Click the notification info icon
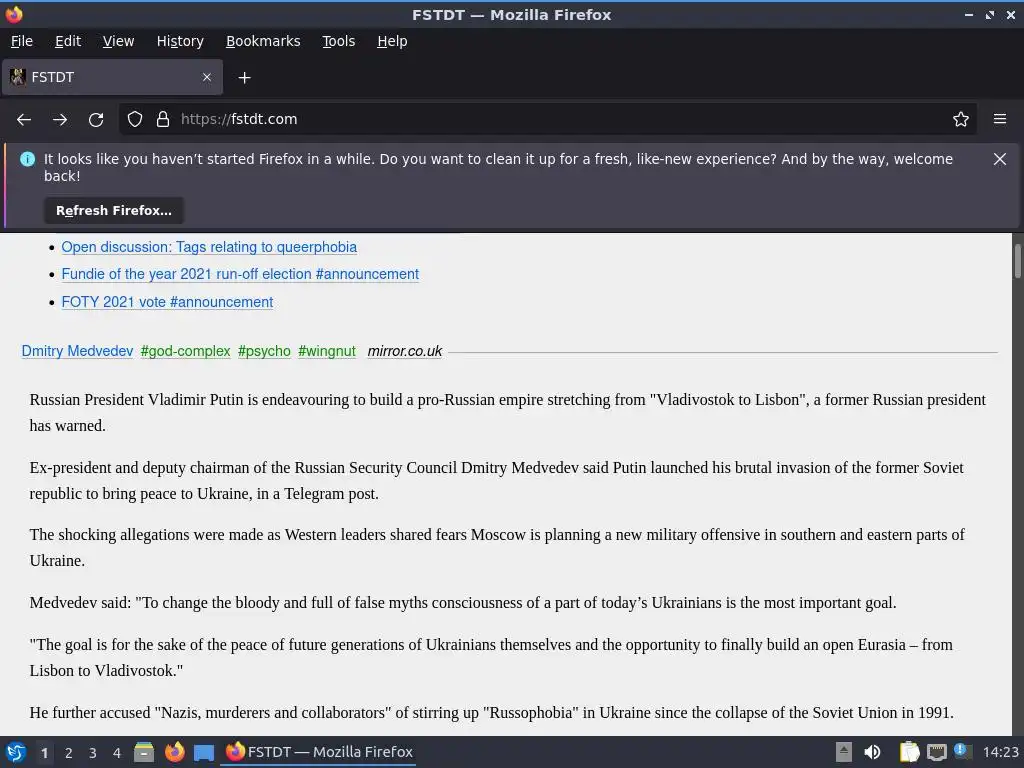The height and width of the screenshot is (768, 1024). (x=27, y=159)
